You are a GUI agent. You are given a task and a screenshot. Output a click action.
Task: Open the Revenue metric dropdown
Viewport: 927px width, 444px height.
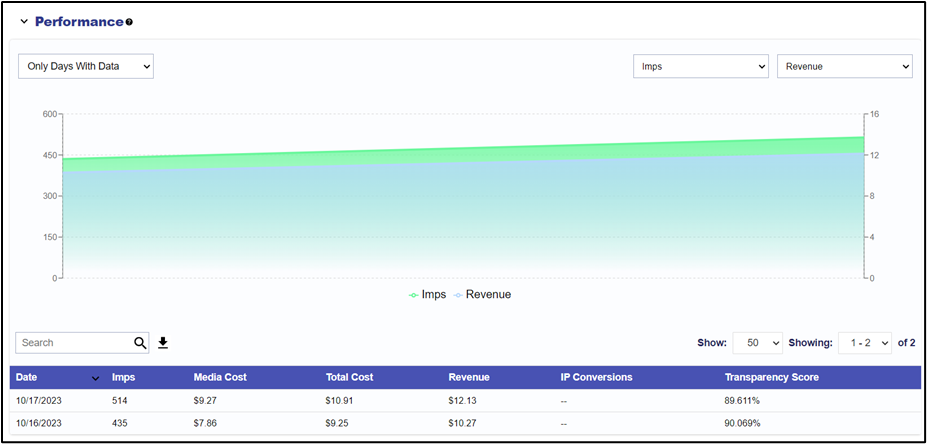click(845, 66)
